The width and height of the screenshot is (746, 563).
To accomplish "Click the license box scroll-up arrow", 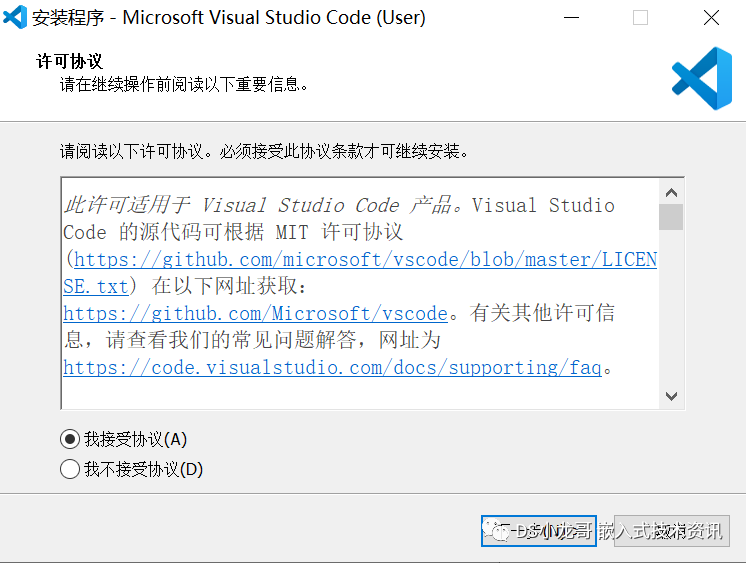I will pos(671,193).
